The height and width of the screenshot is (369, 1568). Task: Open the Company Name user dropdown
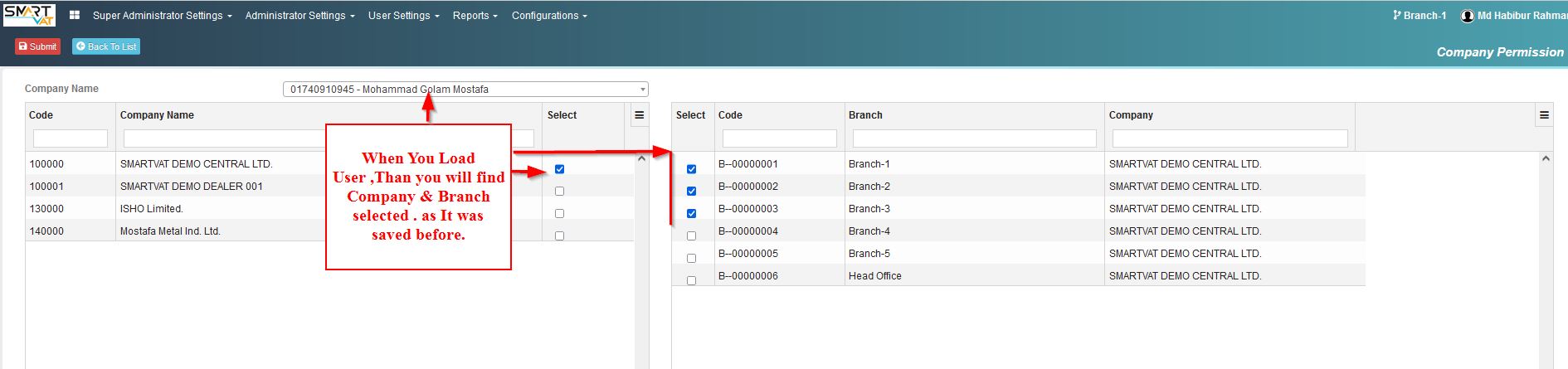coord(465,89)
